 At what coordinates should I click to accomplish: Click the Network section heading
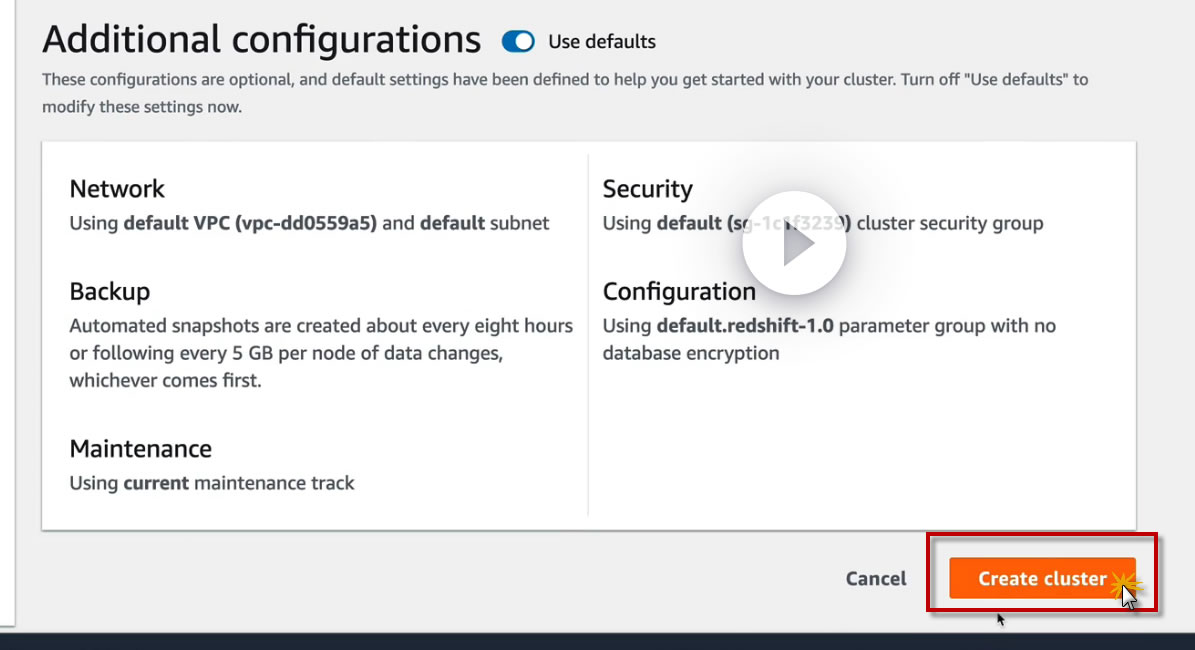pyautogui.click(x=117, y=189)
